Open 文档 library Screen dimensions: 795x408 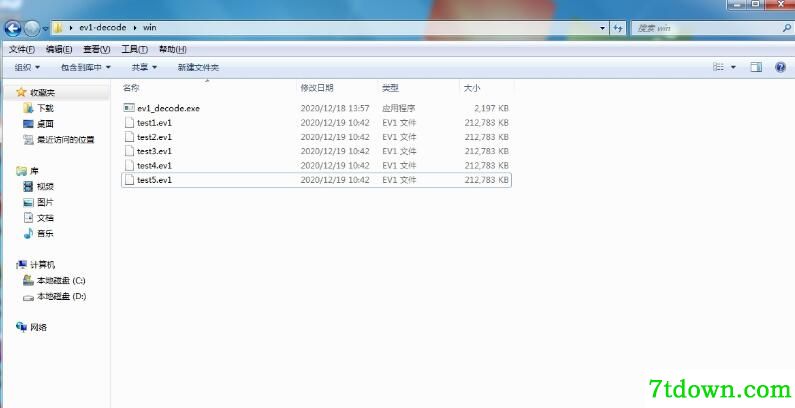[45, 218]
